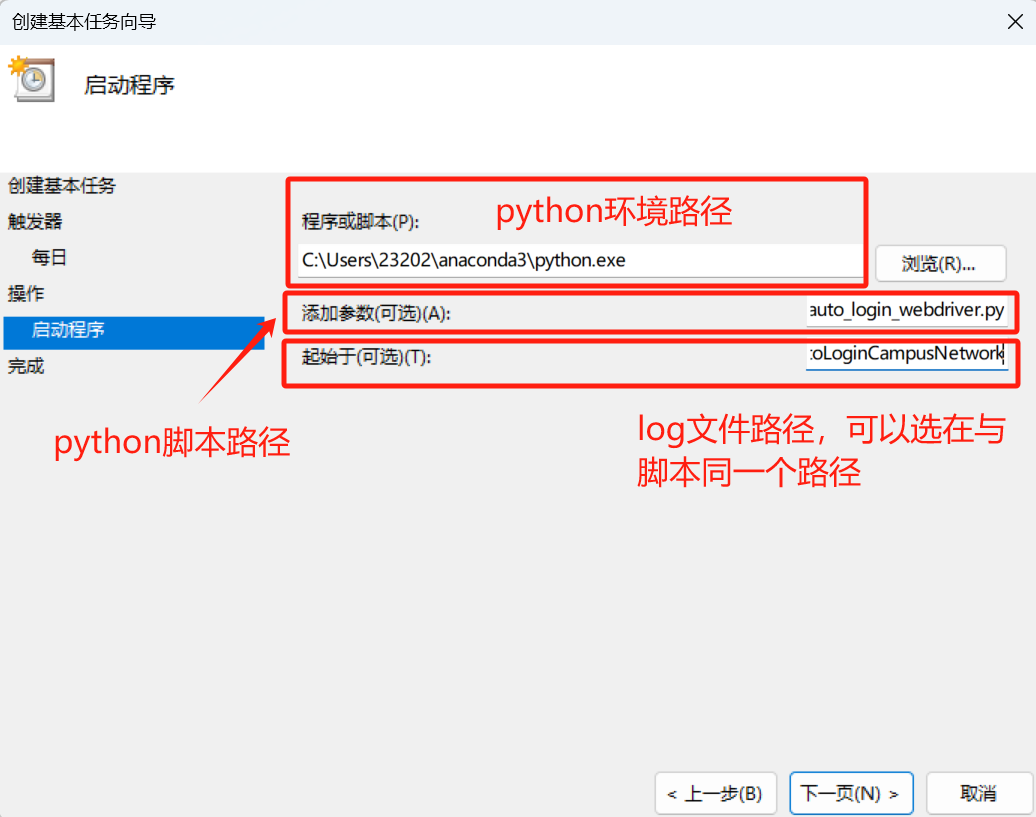Click the 浏览(R)... button
1036x817 pixels.
coord(939,263)
